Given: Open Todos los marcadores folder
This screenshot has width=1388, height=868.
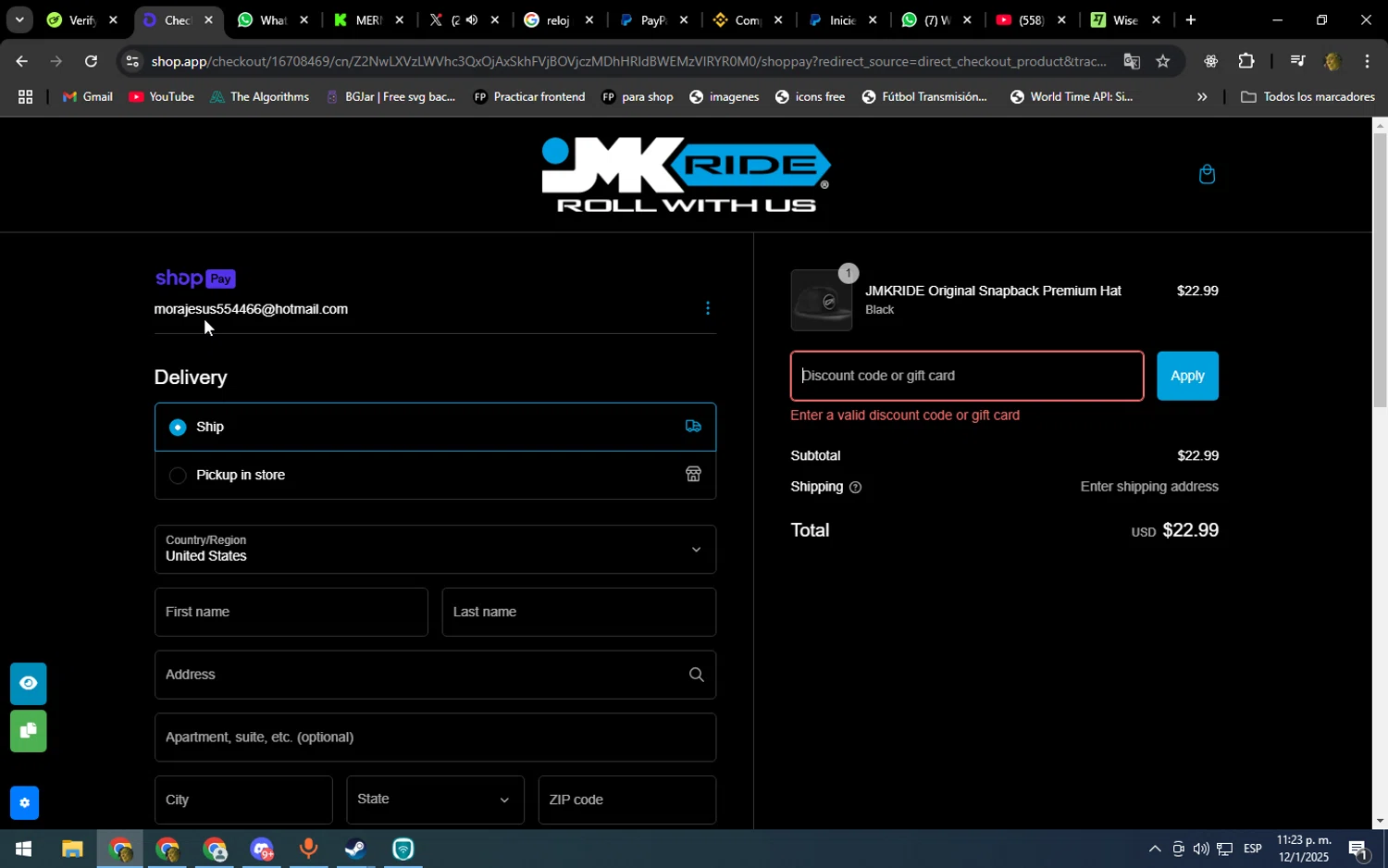Looking at the screenshot, I should [x=1308, y=97].
